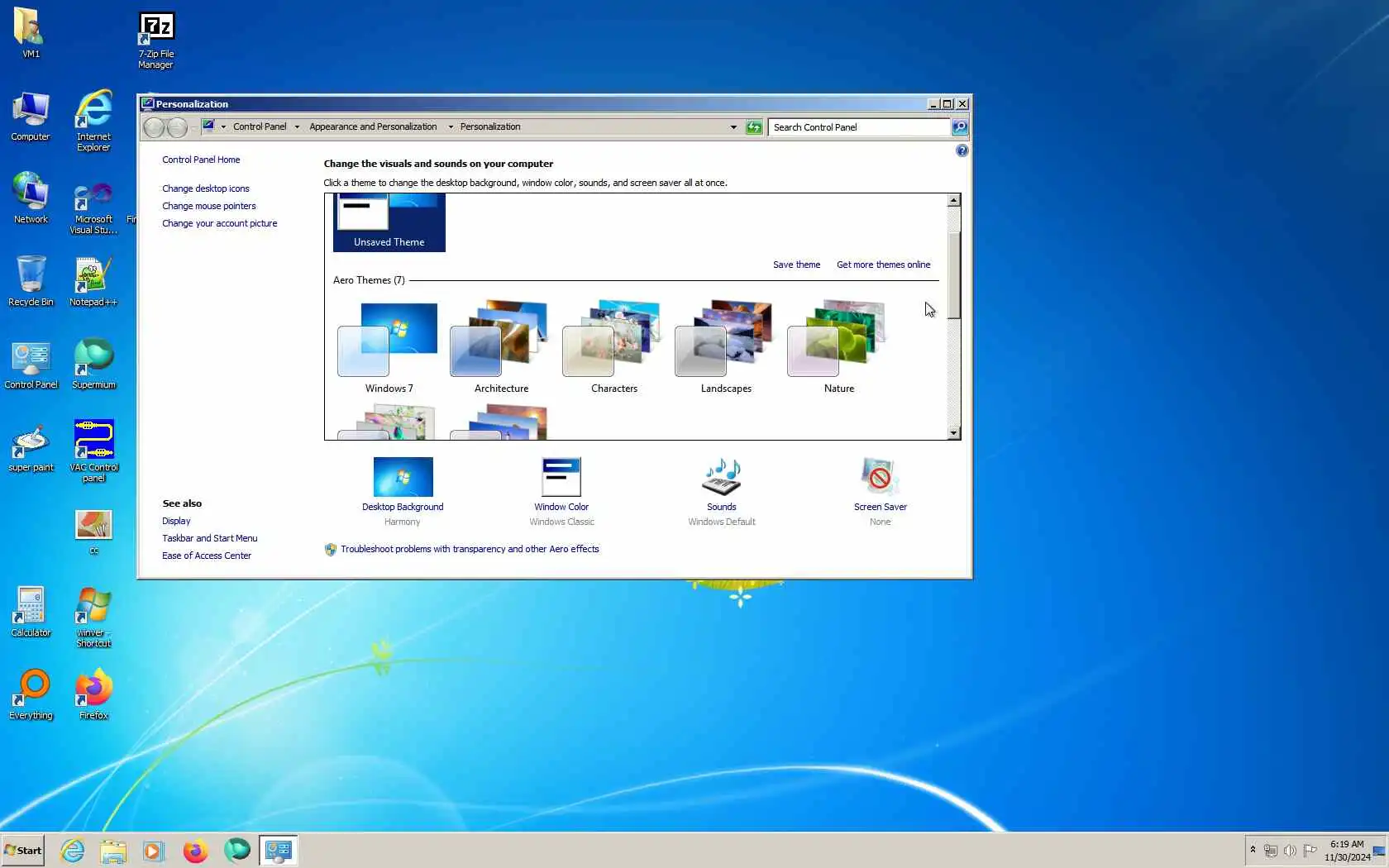Screen dimensions: 1389x868
Task: Open Windows Media Player from taskbar
Action: [x=154, y=851]
